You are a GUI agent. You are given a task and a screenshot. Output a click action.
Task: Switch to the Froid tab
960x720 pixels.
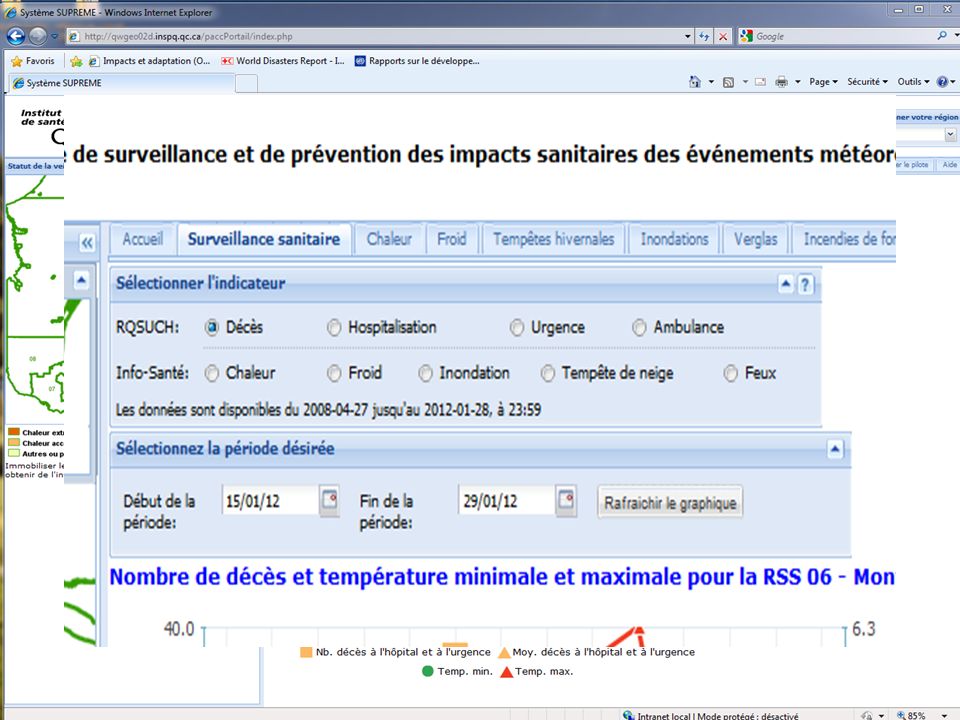point(452,239)
